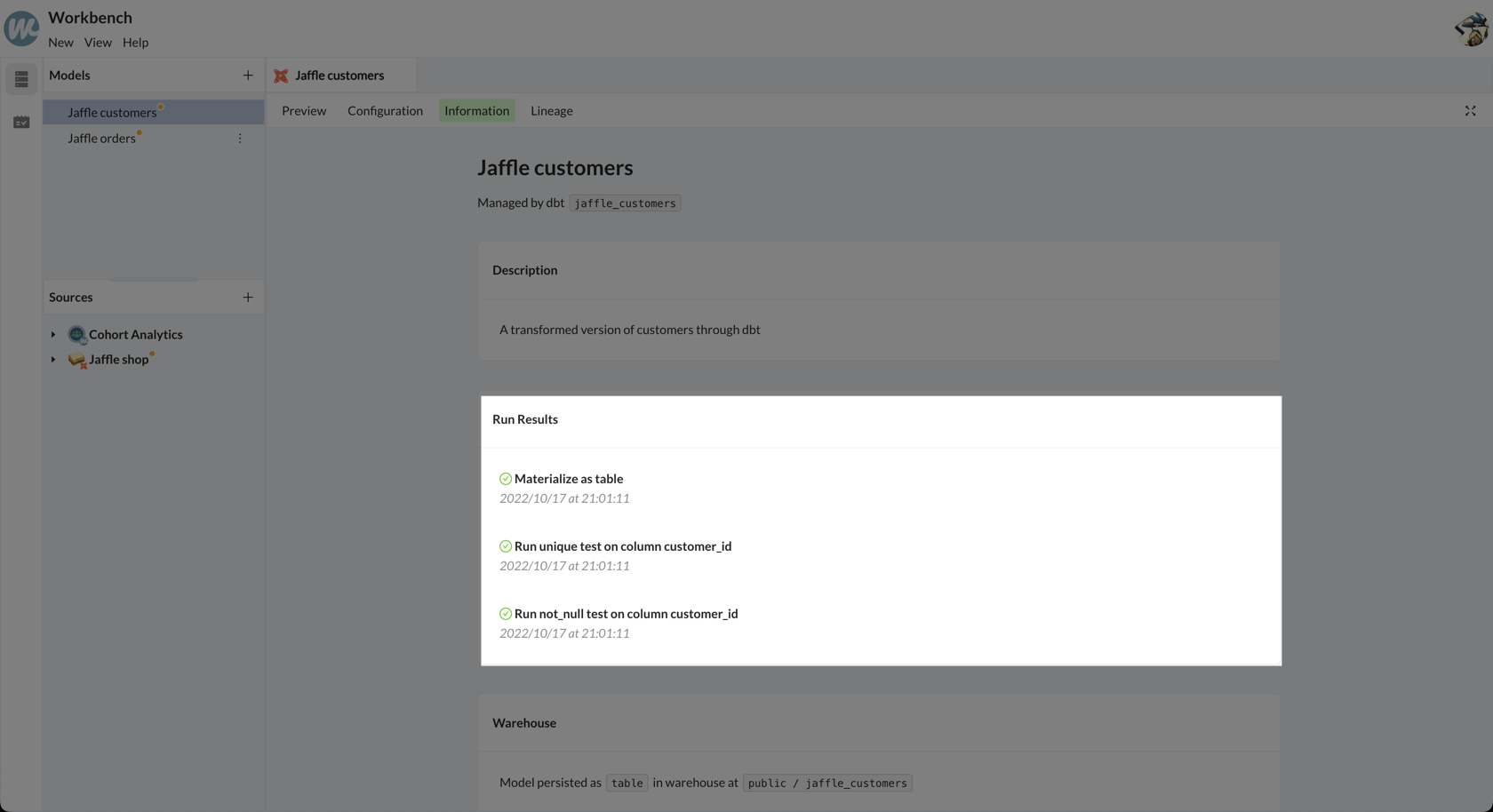Toggle fullscreen with the expand icon
Image resolution: width=1493 pixels, height=812 pixels.
(x=1470, y=111)
